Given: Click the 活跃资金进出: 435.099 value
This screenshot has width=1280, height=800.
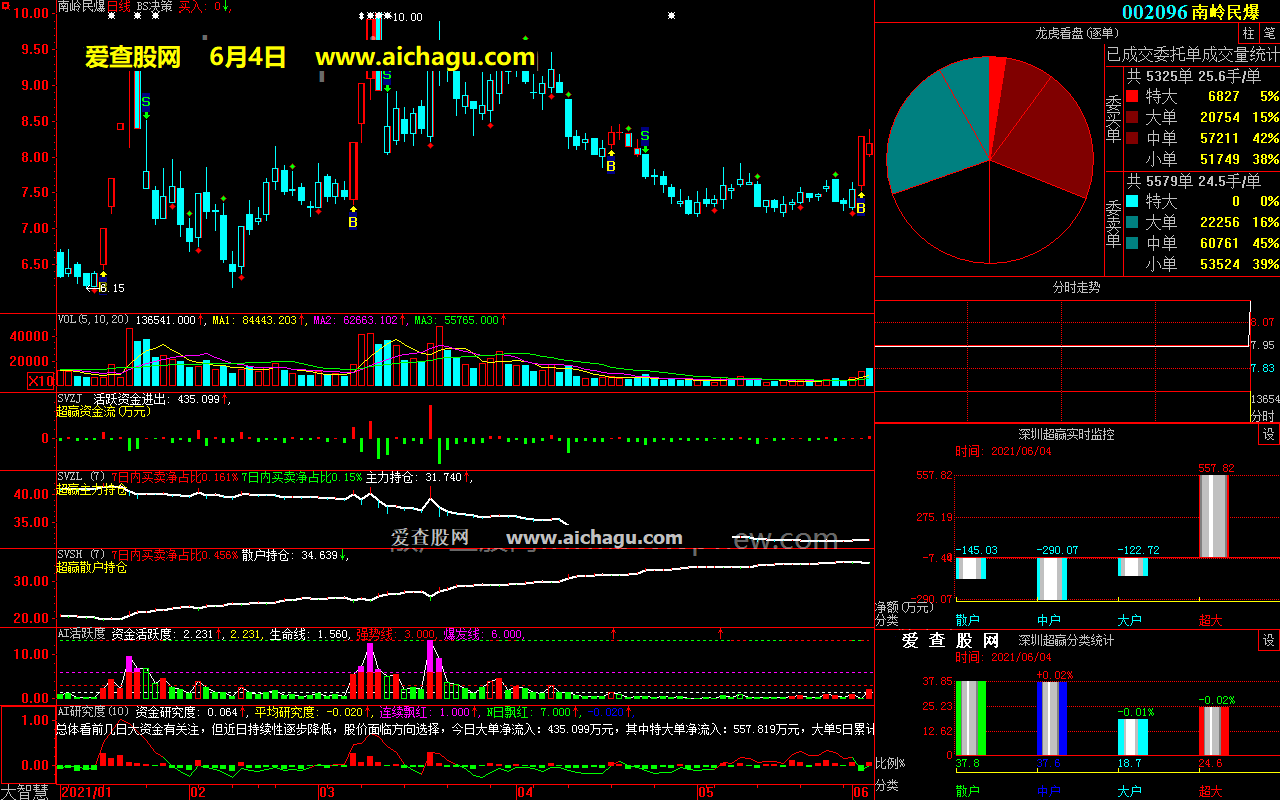Looking at the screenshot, I should 163,398.
